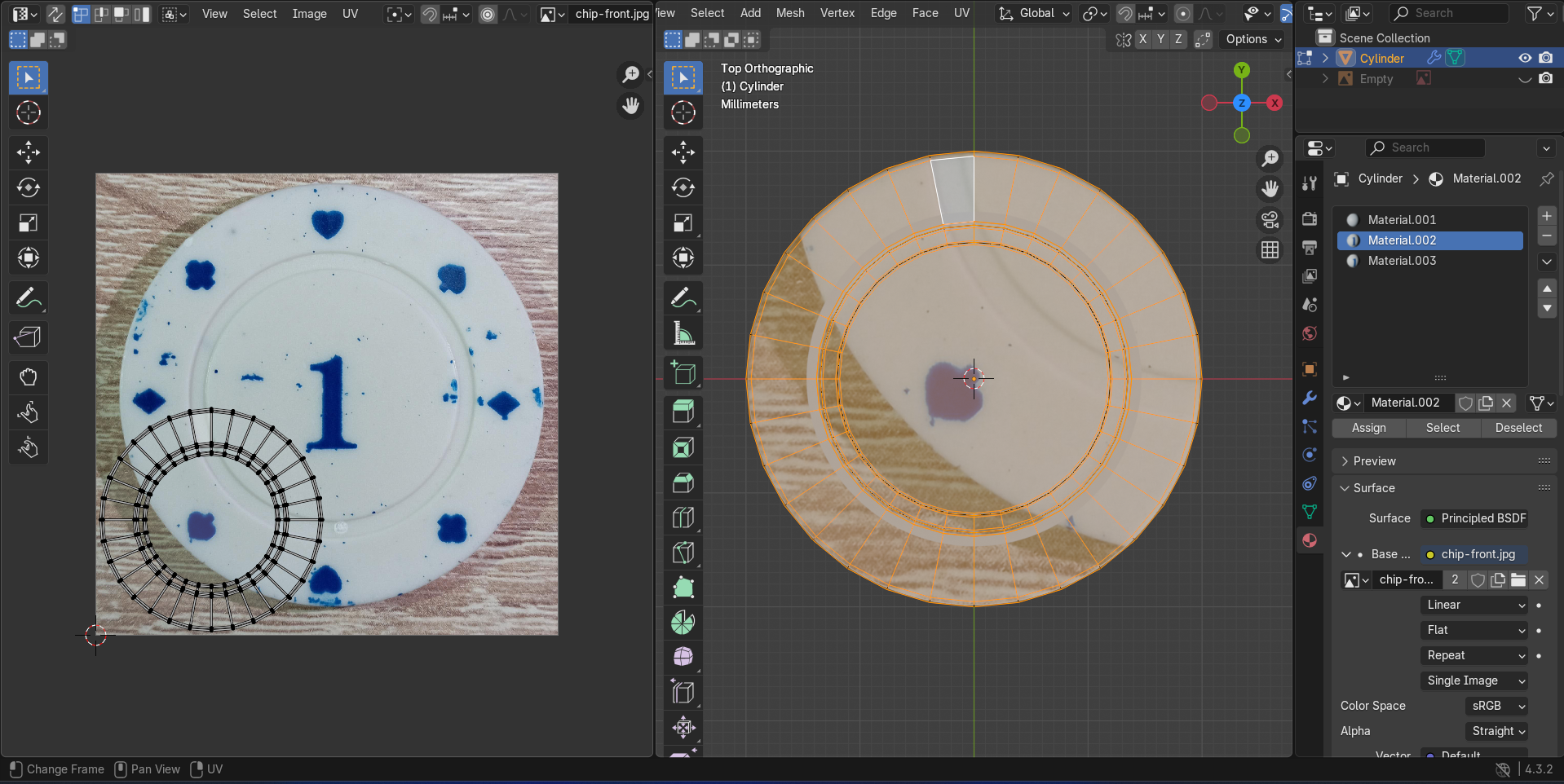Click the Assign button
Screen dimensions: 1564x784
(1368, 428)
